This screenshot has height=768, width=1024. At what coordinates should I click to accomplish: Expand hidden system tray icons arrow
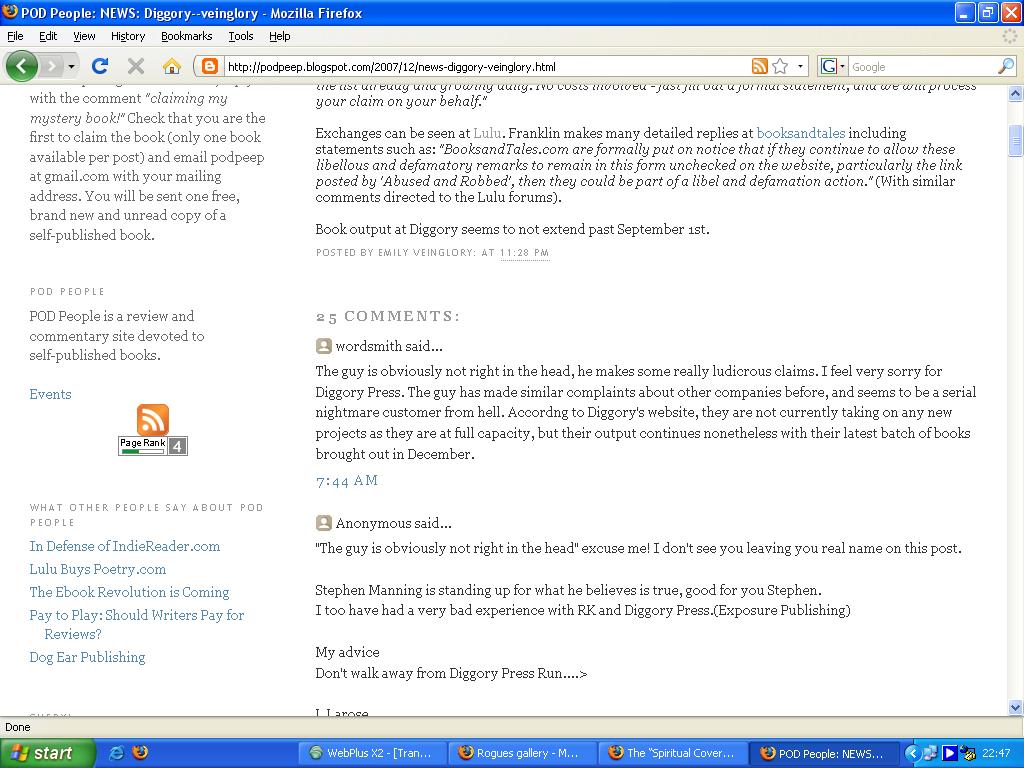pos(912,753)
